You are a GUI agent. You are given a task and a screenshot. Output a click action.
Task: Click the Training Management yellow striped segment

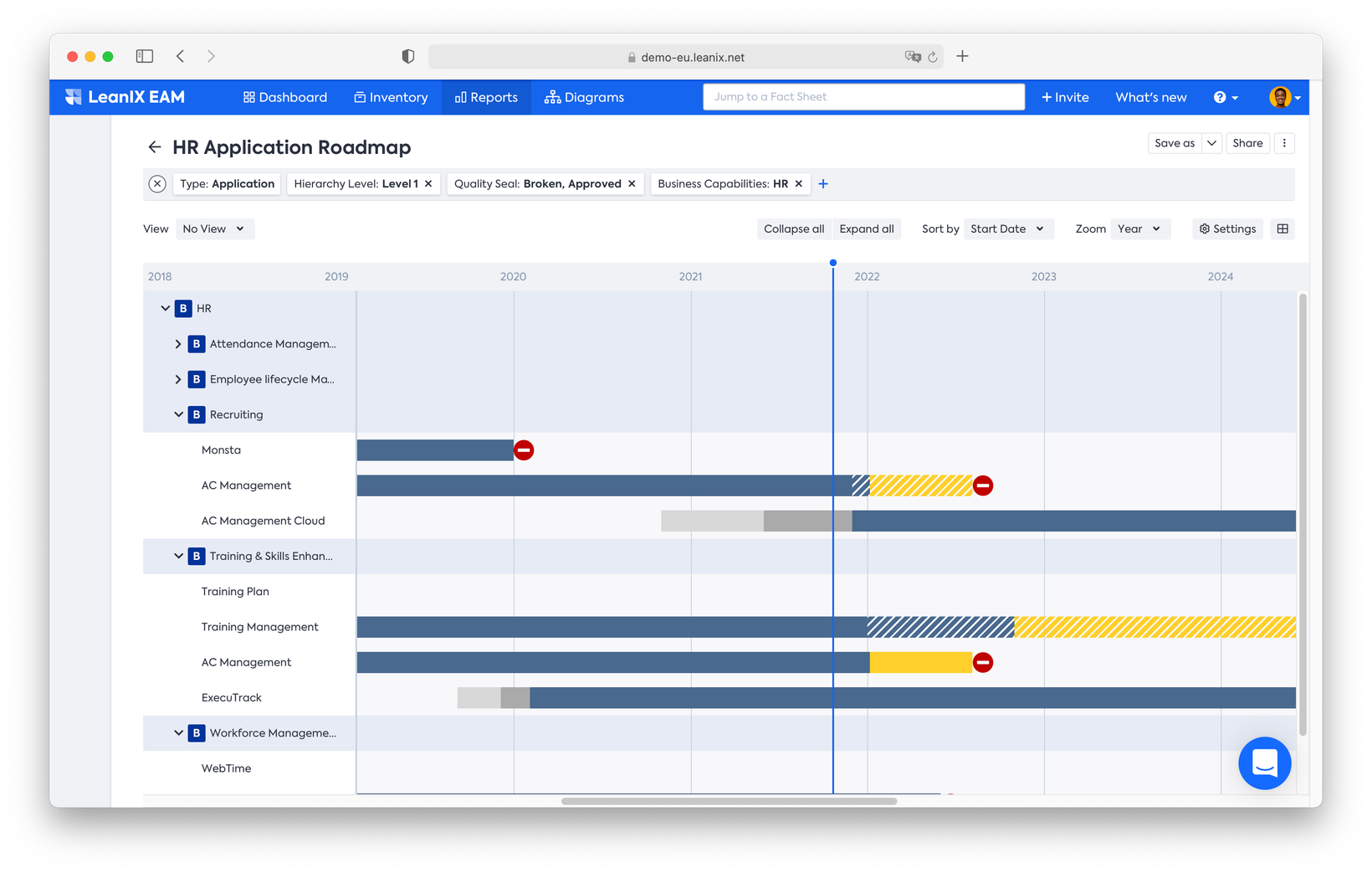point(1154,627)
